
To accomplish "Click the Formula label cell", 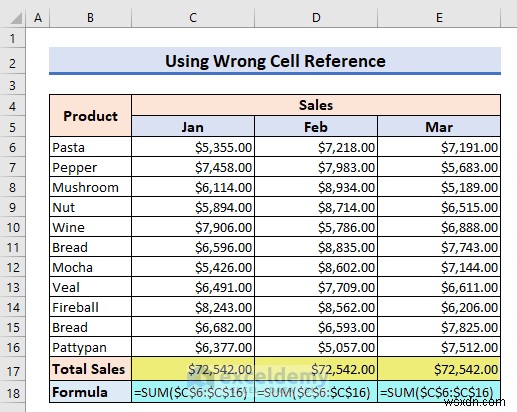I will tap(90, 392).
